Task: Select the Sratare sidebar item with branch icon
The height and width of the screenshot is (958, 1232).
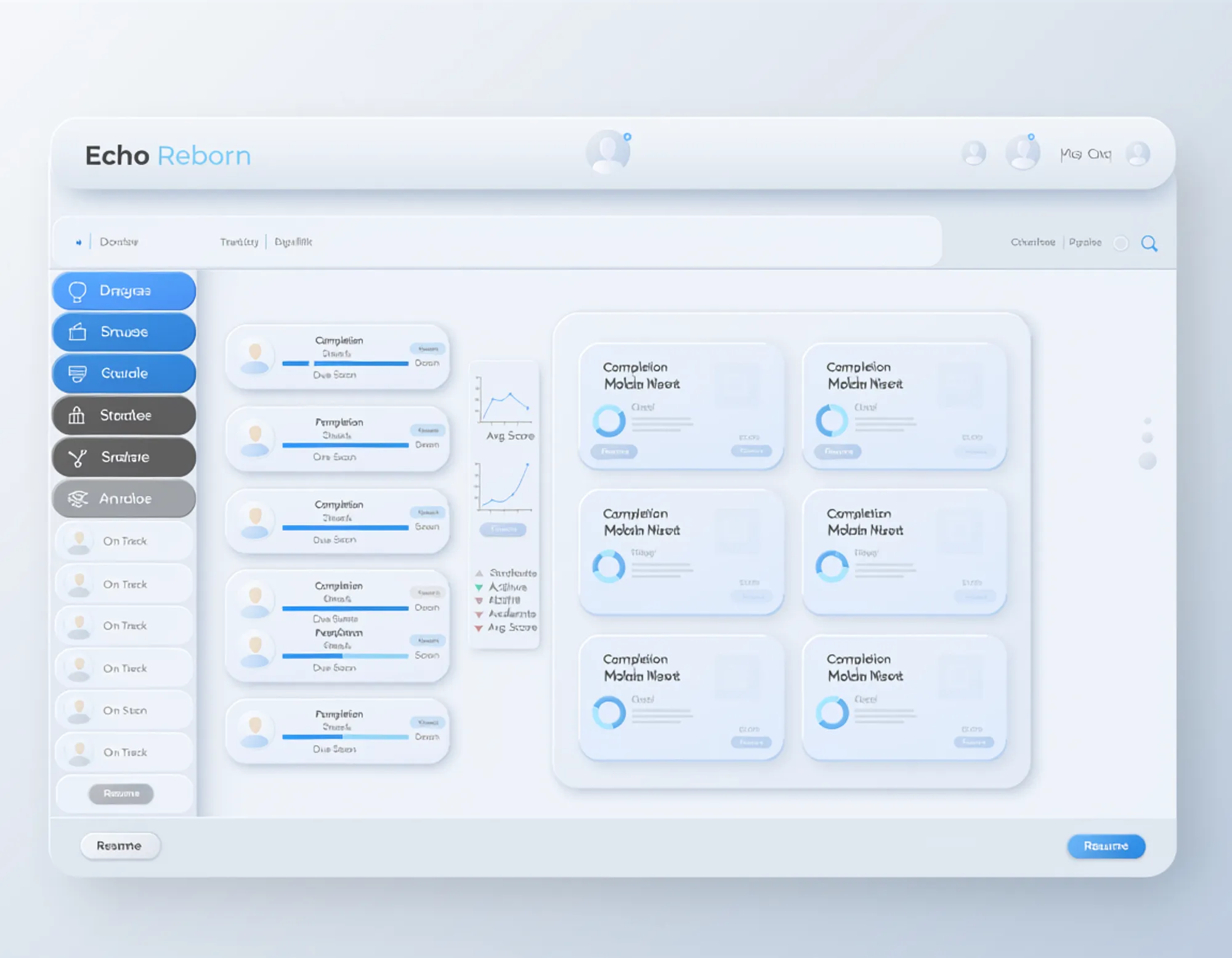Action: [x=124, y=457]
